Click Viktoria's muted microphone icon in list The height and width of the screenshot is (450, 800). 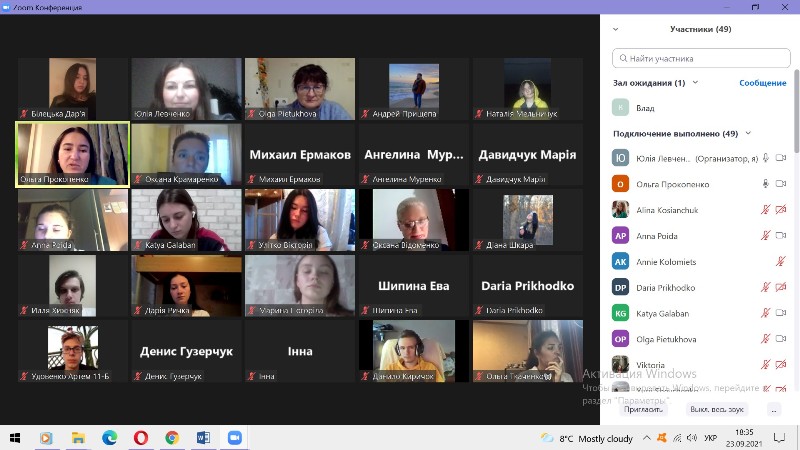tap(765, 364)
